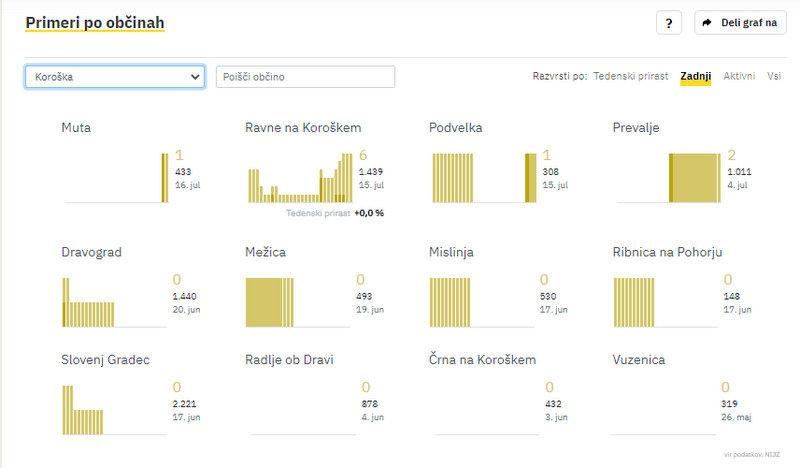Open the Koroška region dropdown
Screen dimensions: 800x468
(x=115, y=77)
